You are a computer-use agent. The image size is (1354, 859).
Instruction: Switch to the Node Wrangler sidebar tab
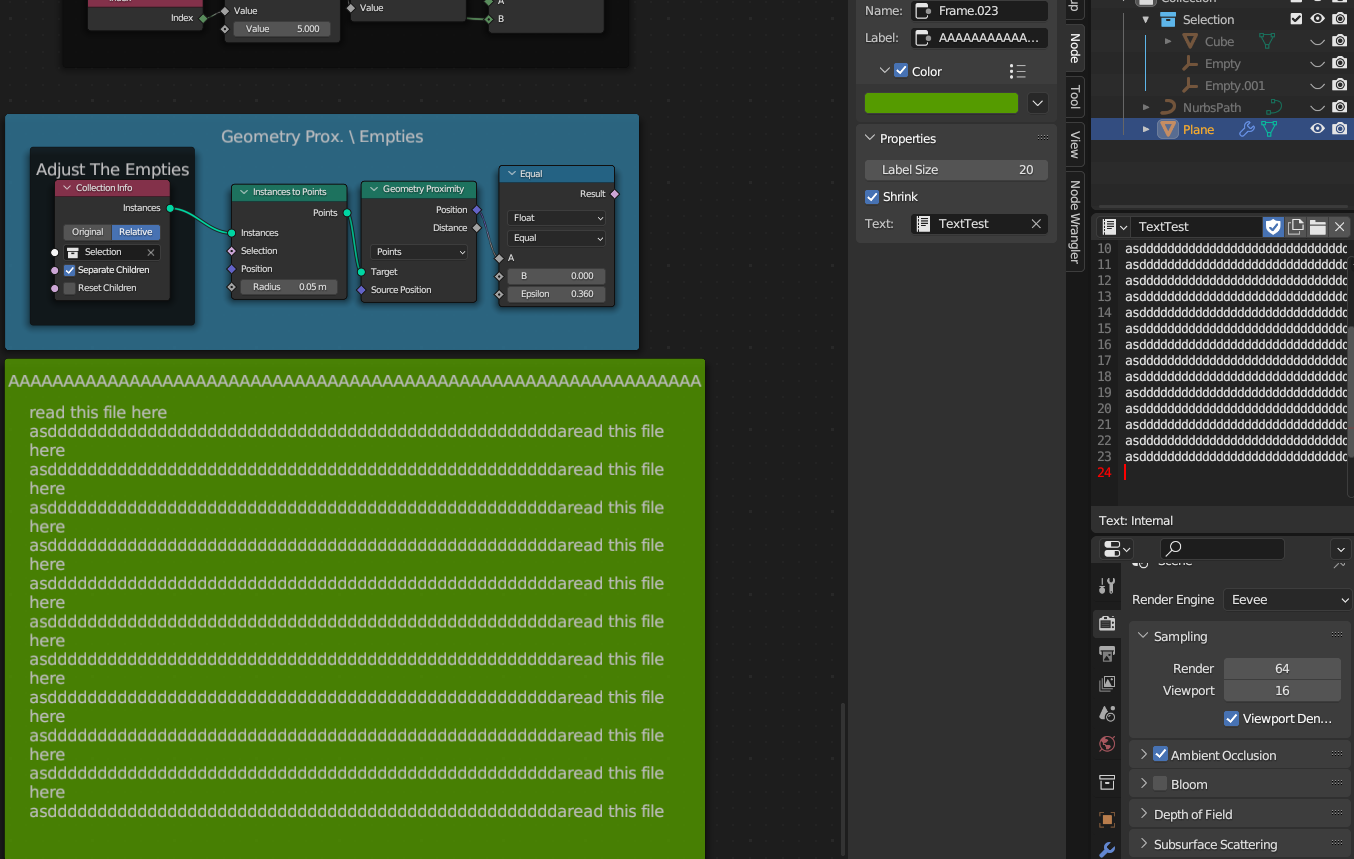pos(1075,221)
